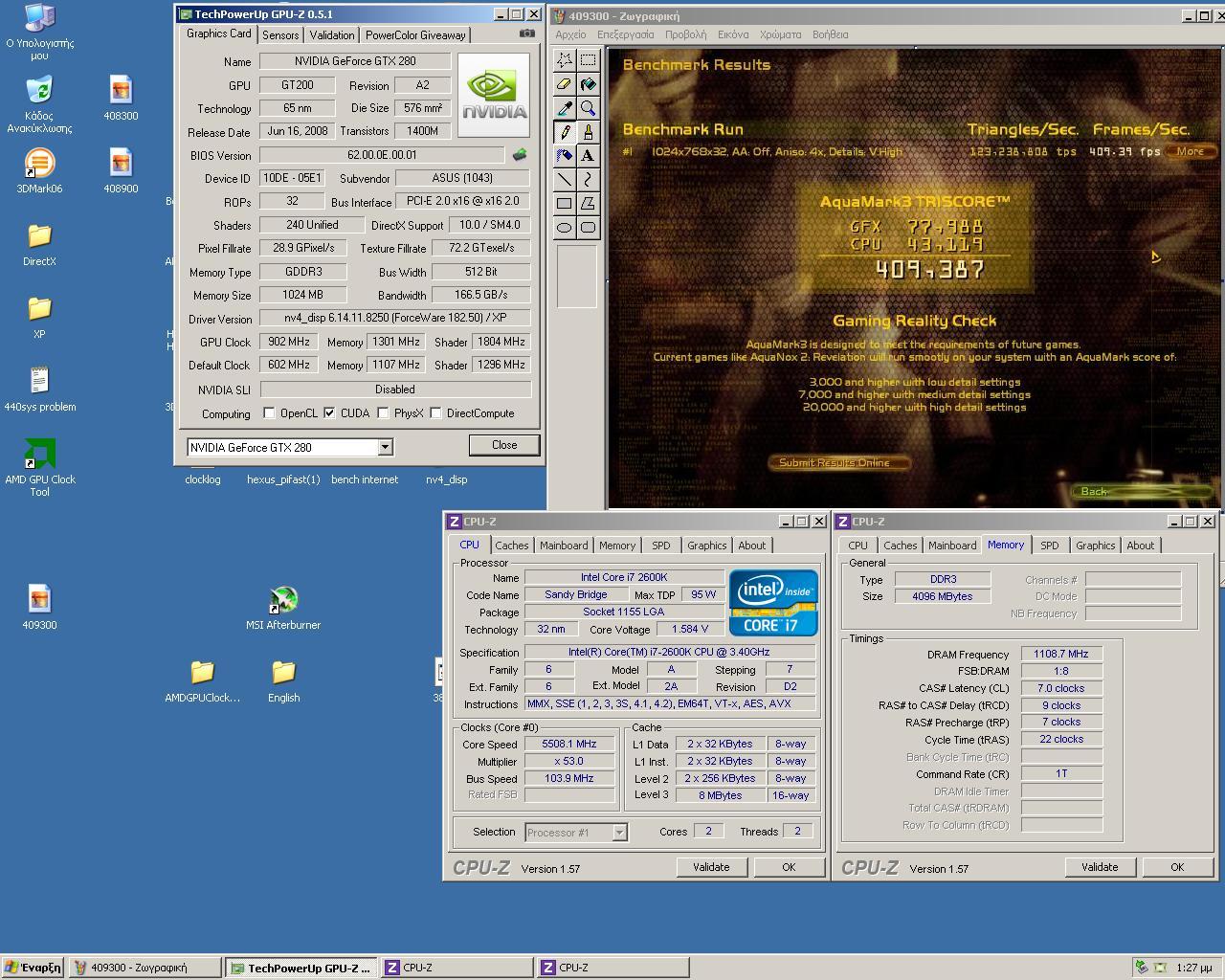Click the DRAM Frequency value 1108.7 MHz
Viewport: 1225px width, 980px height.
tap(1061, 654)
